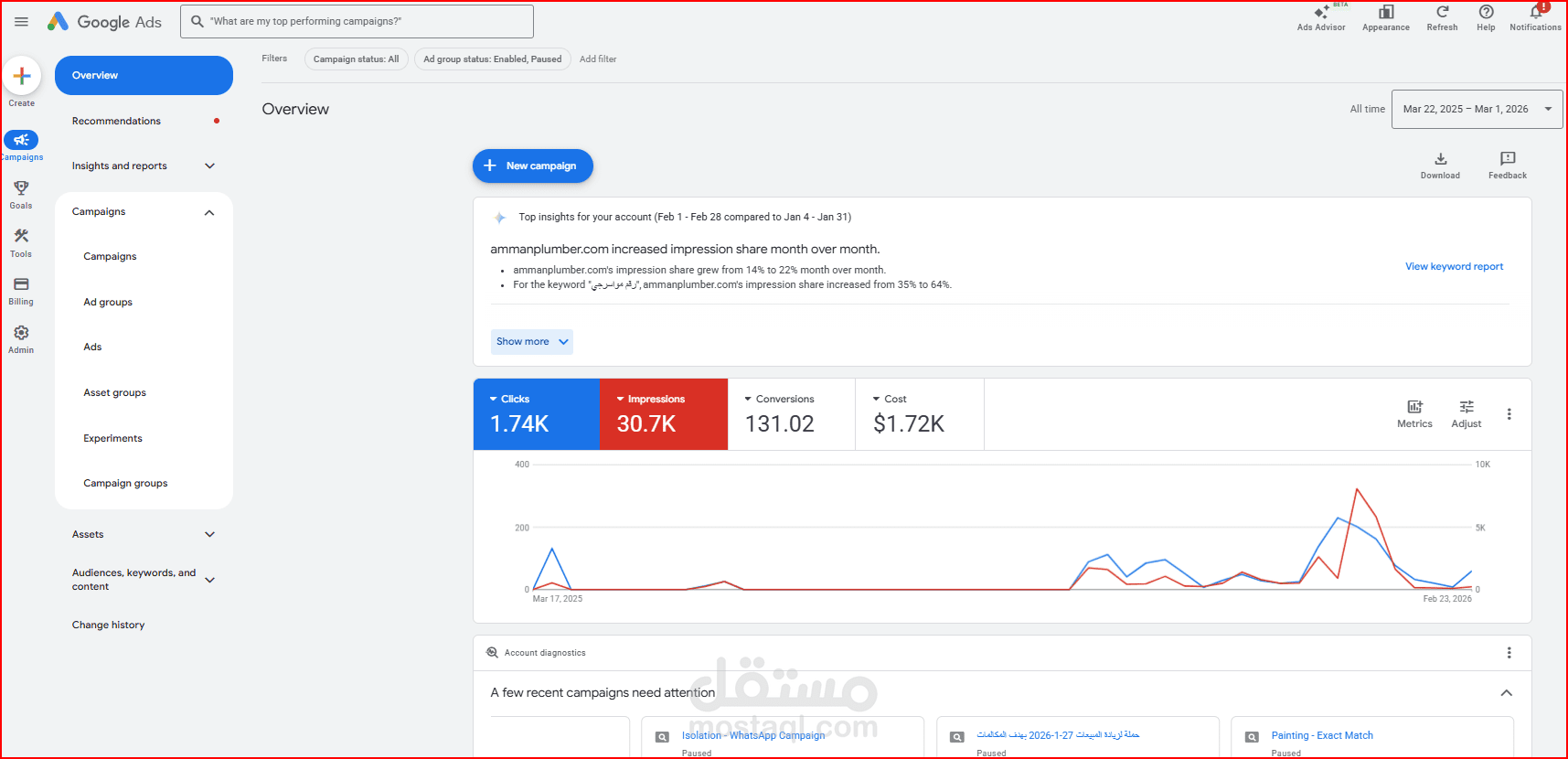Collapse the Campaigns section

(x=209, y=212)
